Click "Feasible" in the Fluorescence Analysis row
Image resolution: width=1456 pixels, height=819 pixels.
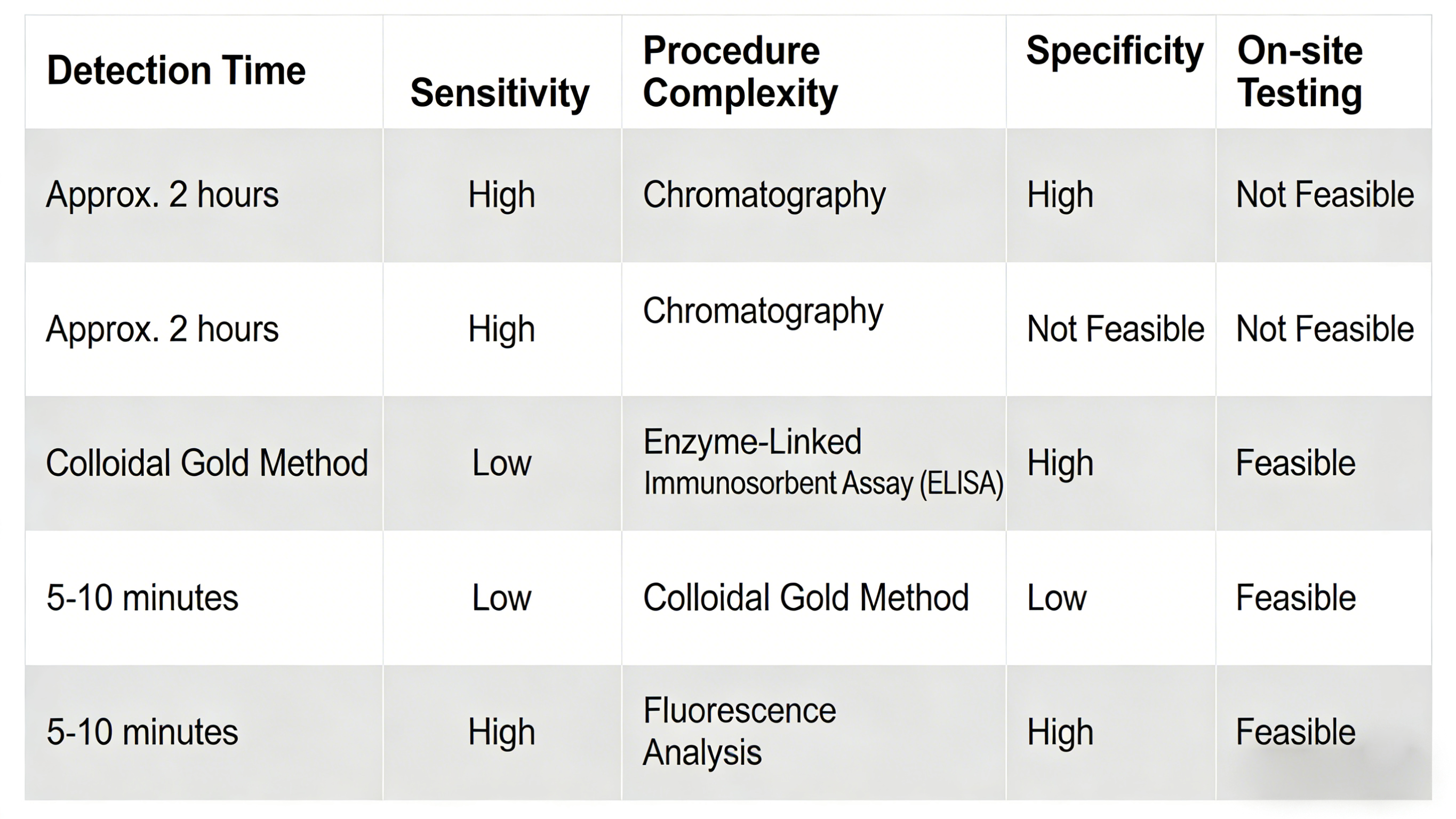(1295, 732)
